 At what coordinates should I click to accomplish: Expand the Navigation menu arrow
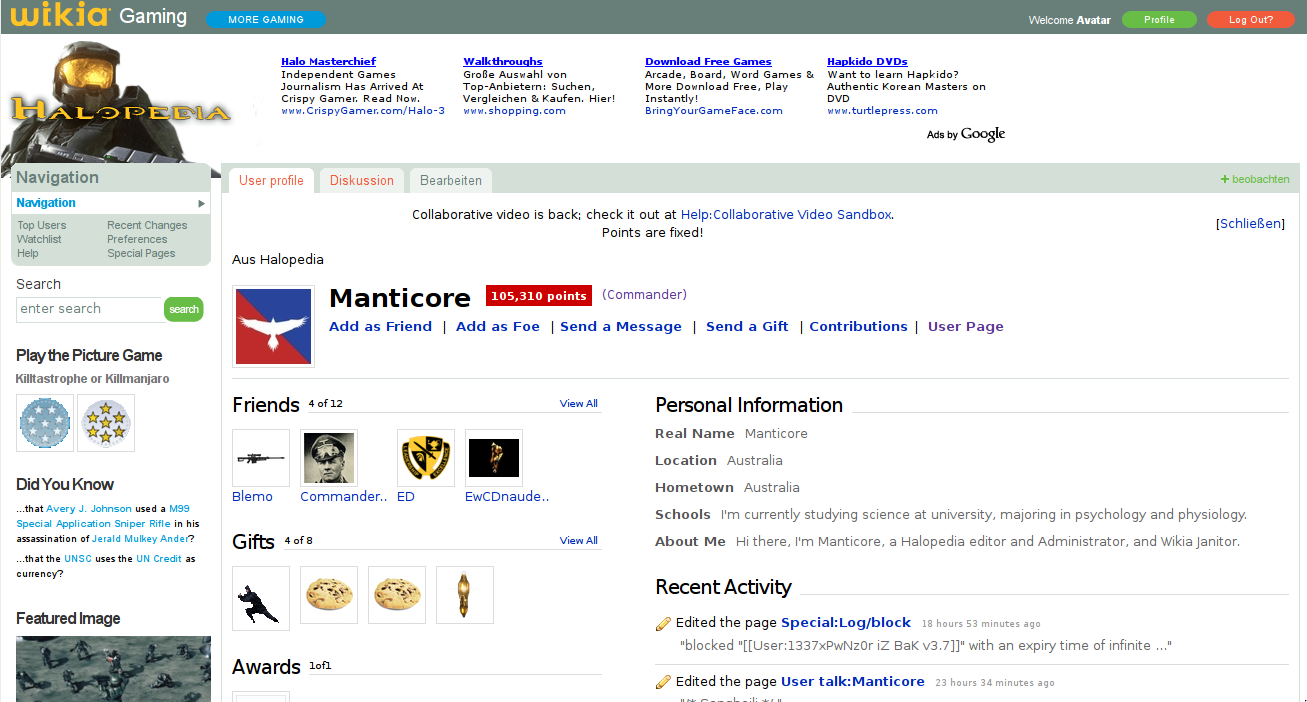click(x=202, y=203)
